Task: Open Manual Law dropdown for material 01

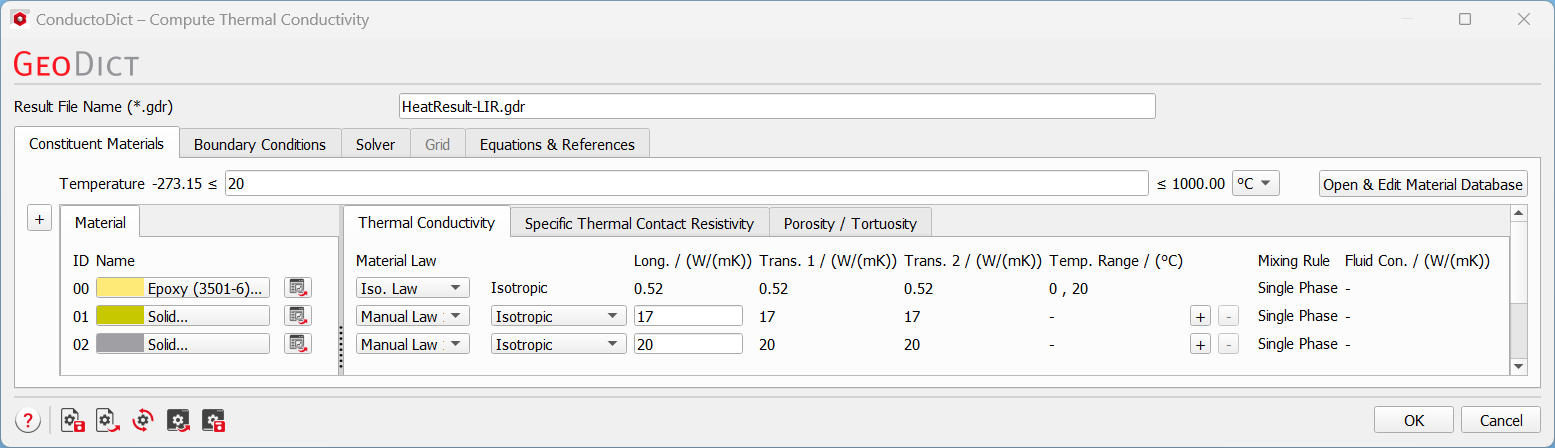Action: pyautogui.click(x=412, y=316)
